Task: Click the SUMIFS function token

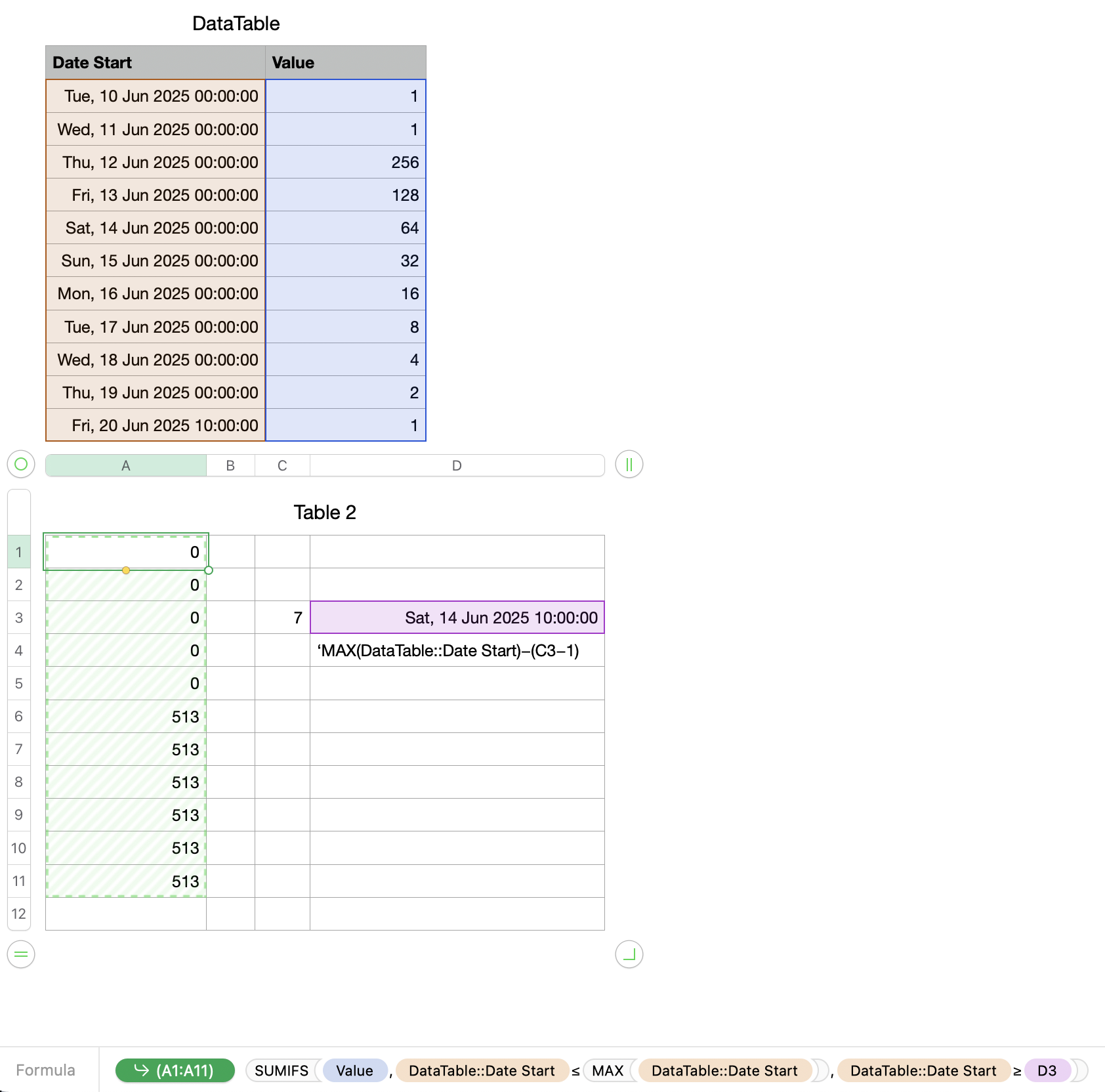Action: [x=281, y=1070]
